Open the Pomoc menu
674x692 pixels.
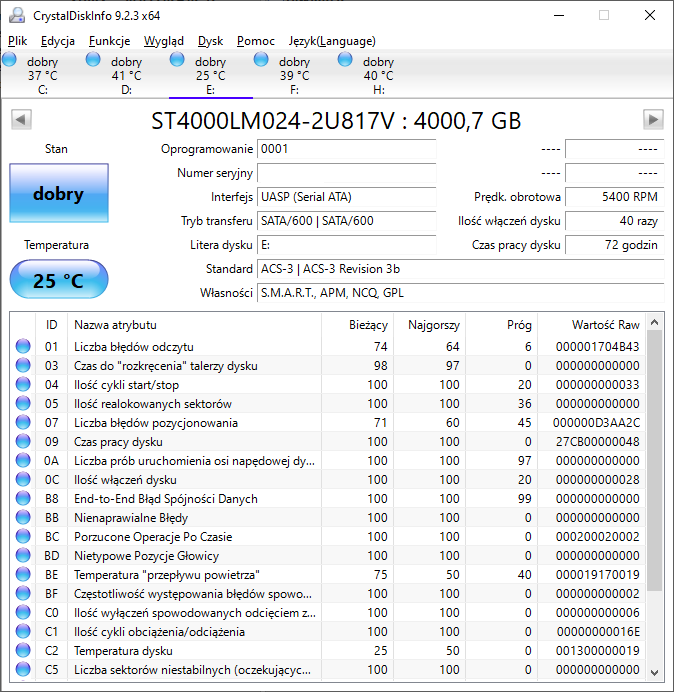(256, 41)
